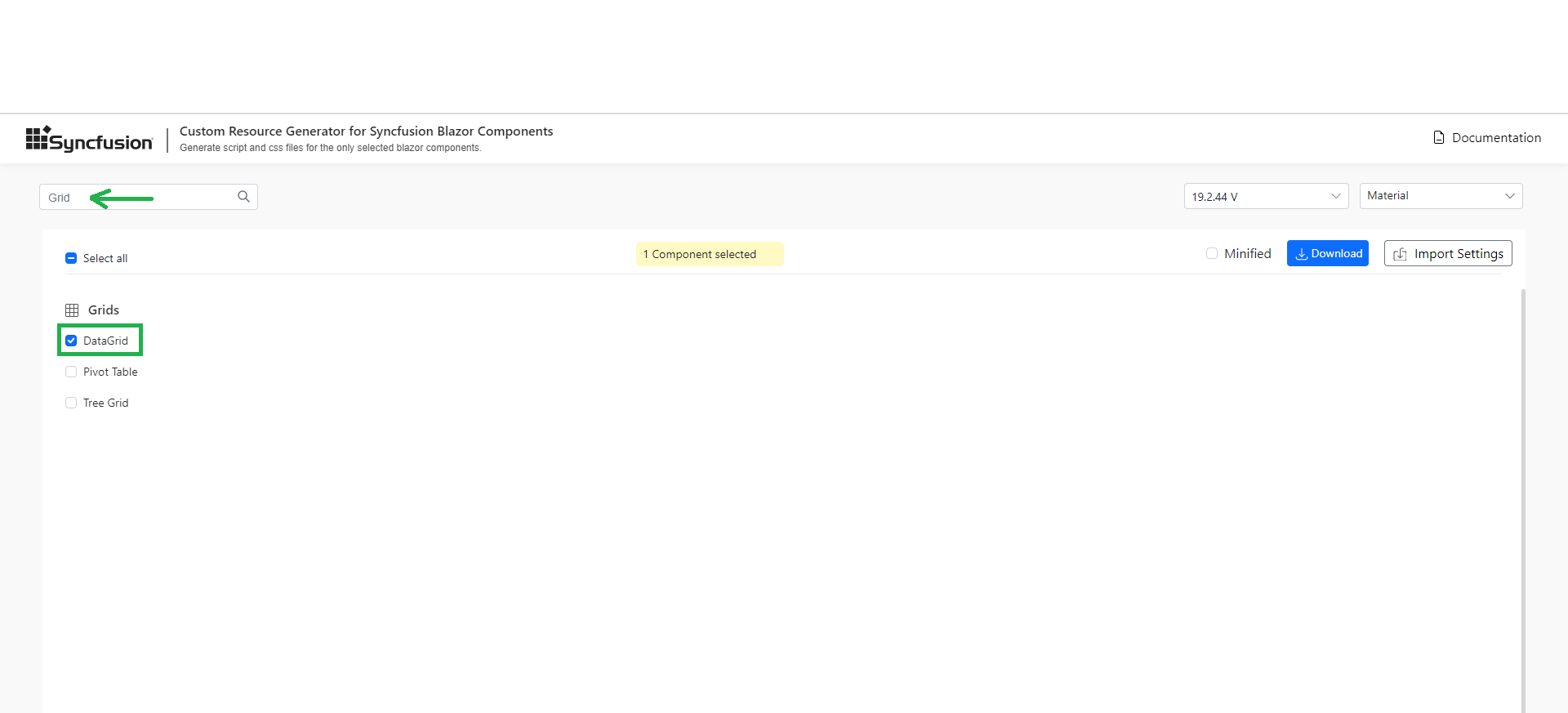The height and width of the screenshot is (713, 1568).
Task: Click the Syncfusion logo
Action: click(89, 139)
